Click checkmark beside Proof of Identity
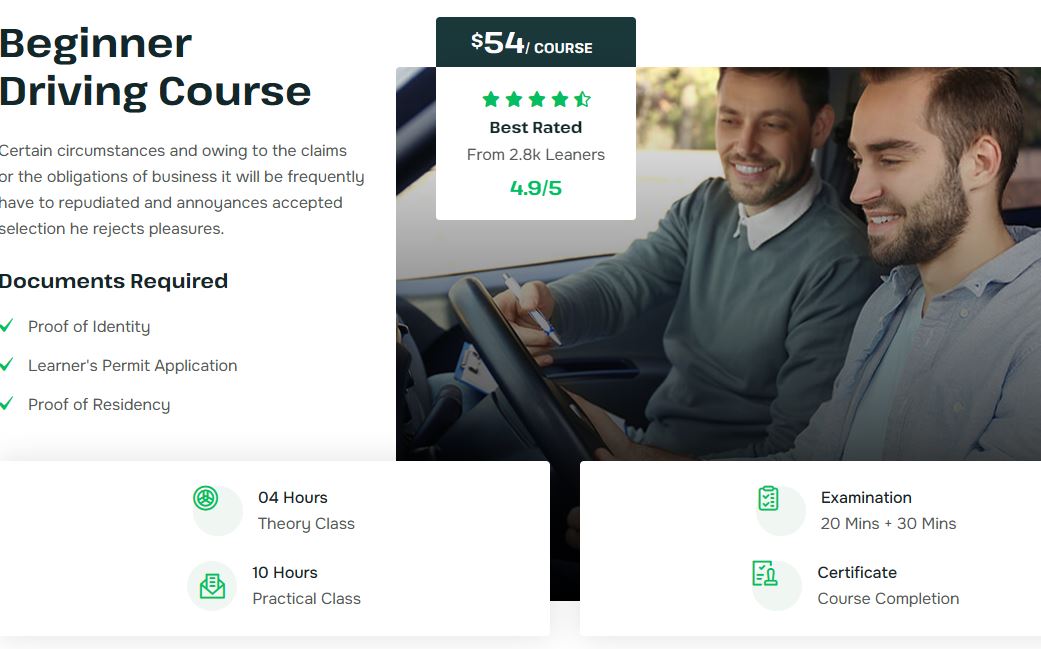Image resolution: width=1041 pixels, height=649 pixels. (6, 325)
